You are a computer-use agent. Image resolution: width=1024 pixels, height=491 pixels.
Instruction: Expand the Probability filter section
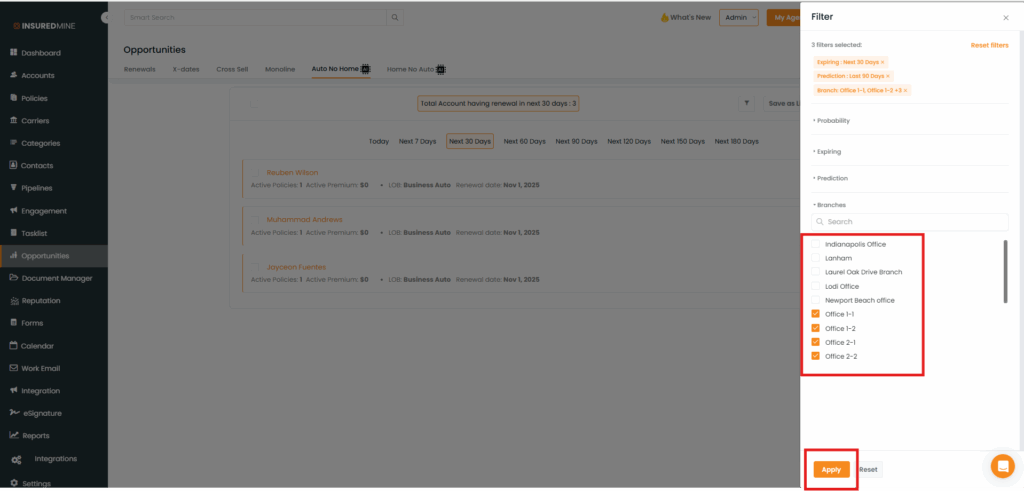point(833,121)
